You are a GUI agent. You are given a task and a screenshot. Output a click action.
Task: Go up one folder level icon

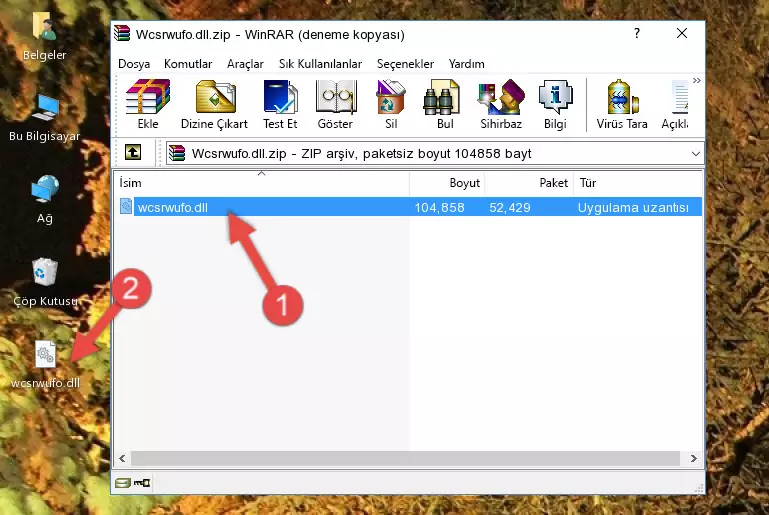[133, 153]
